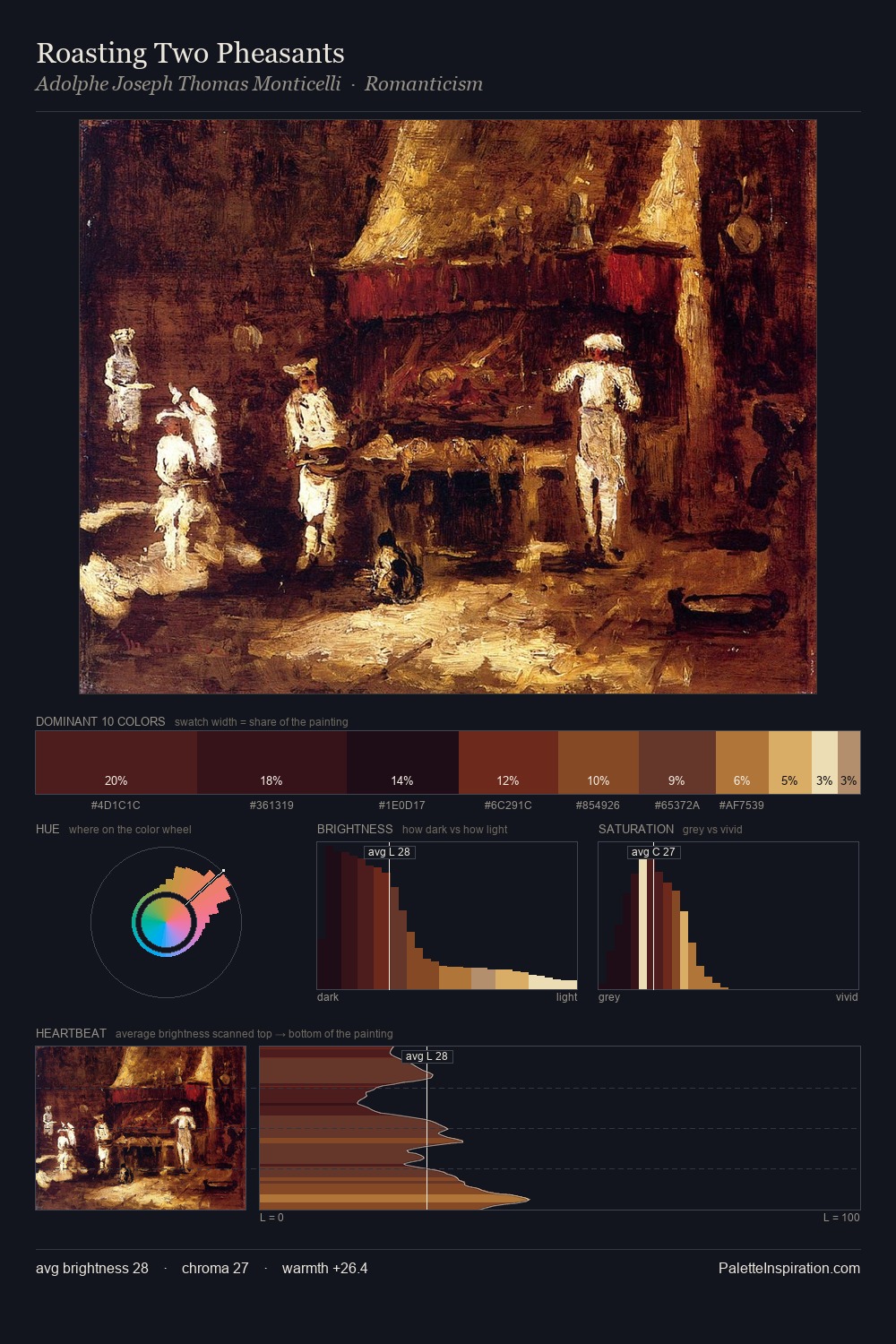Click the 'Romanticism' style label
The height and width of the screenshot is (1344, 896).
click(x=424, y=84)
